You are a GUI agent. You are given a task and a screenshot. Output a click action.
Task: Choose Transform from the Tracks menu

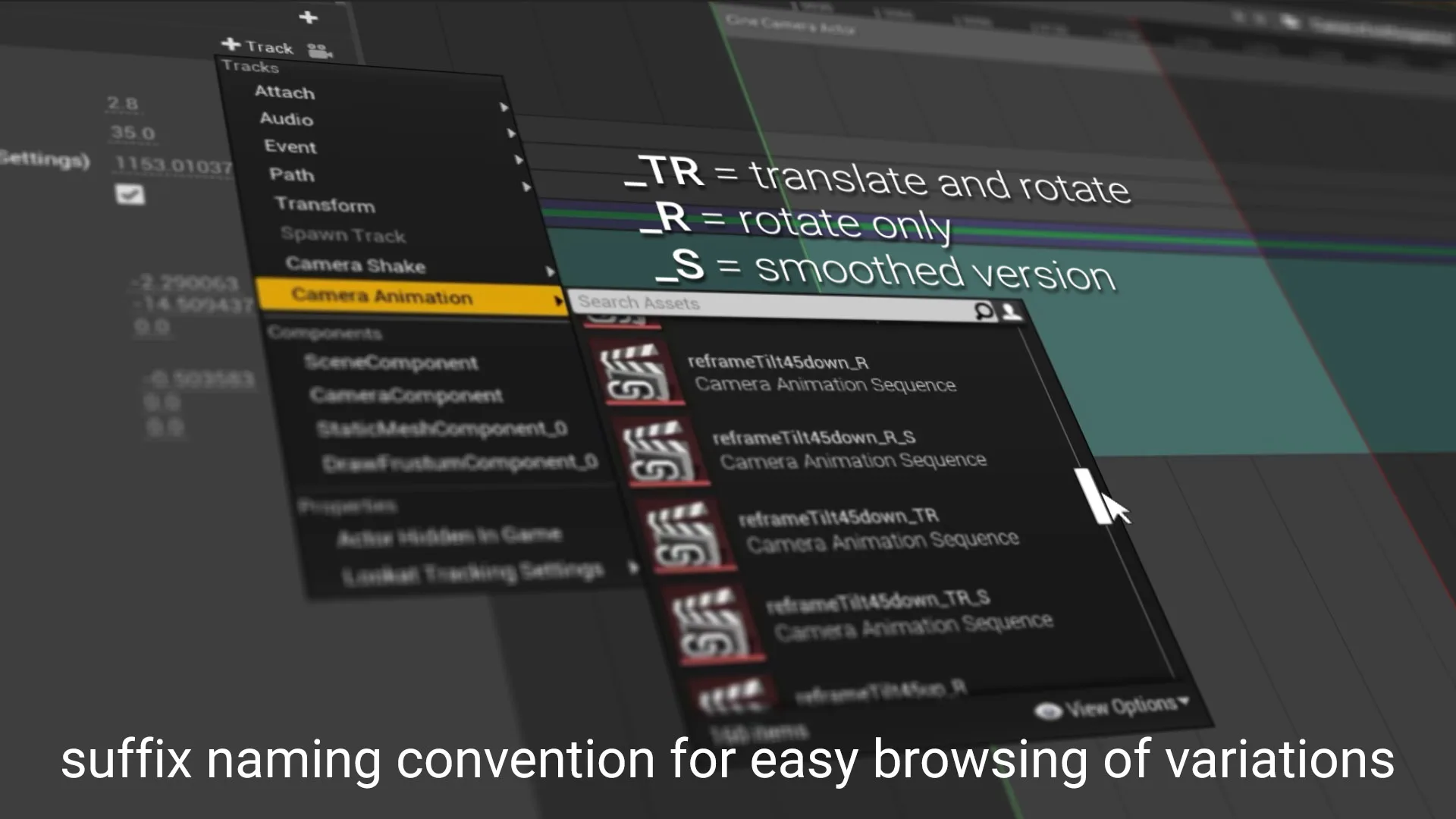325,205
